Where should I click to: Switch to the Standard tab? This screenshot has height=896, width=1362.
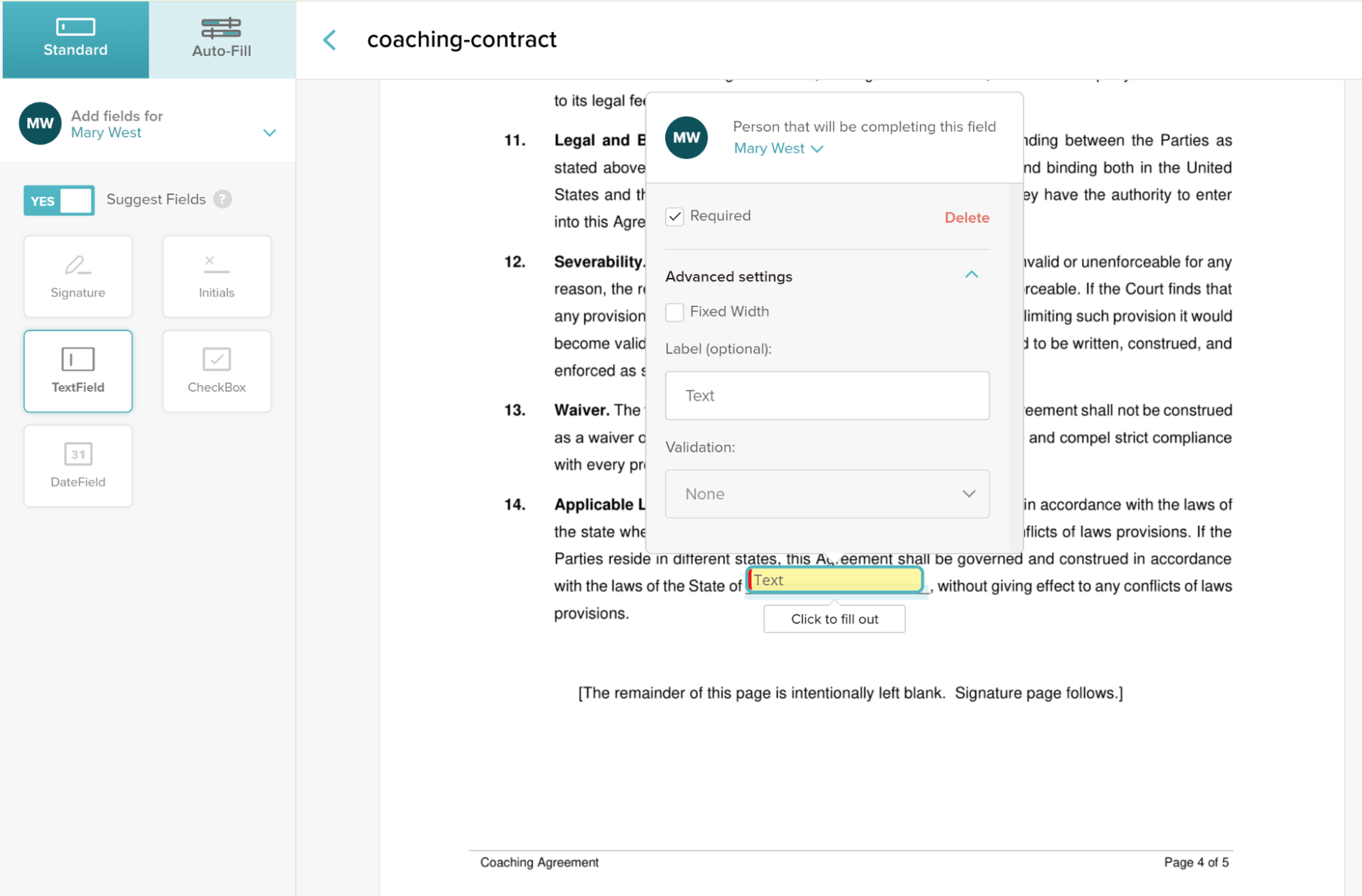tap(76, 39)
